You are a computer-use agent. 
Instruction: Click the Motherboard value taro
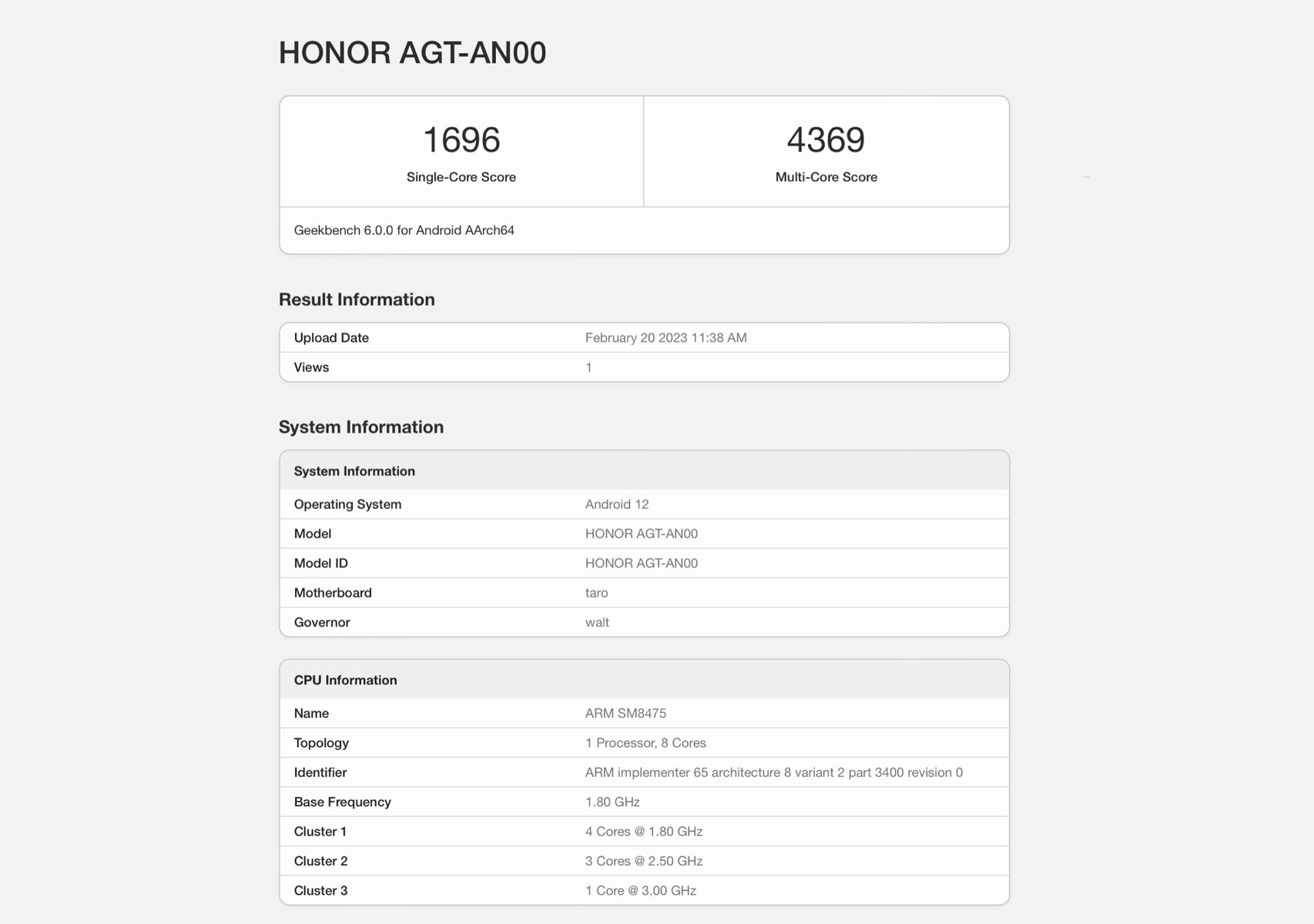pyautogui.click(x=596, y=593)
